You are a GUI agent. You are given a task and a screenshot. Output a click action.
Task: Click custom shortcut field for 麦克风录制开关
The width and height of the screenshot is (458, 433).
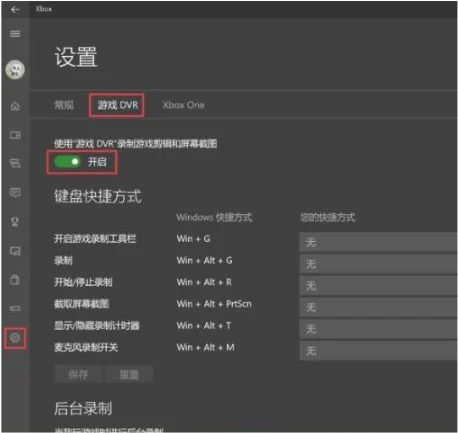click(378, 351)
